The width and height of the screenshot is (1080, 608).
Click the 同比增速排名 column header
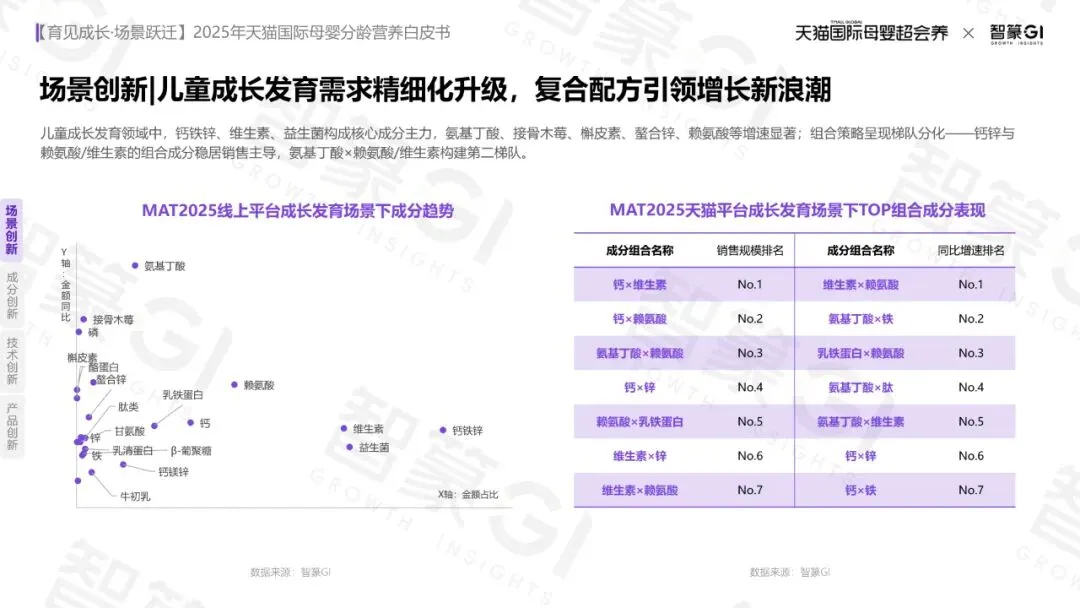970,251
